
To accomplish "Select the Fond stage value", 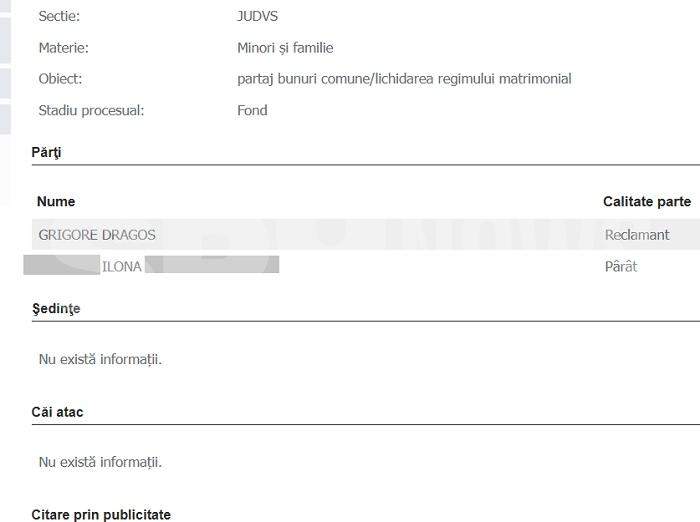I will pos(252,110).
